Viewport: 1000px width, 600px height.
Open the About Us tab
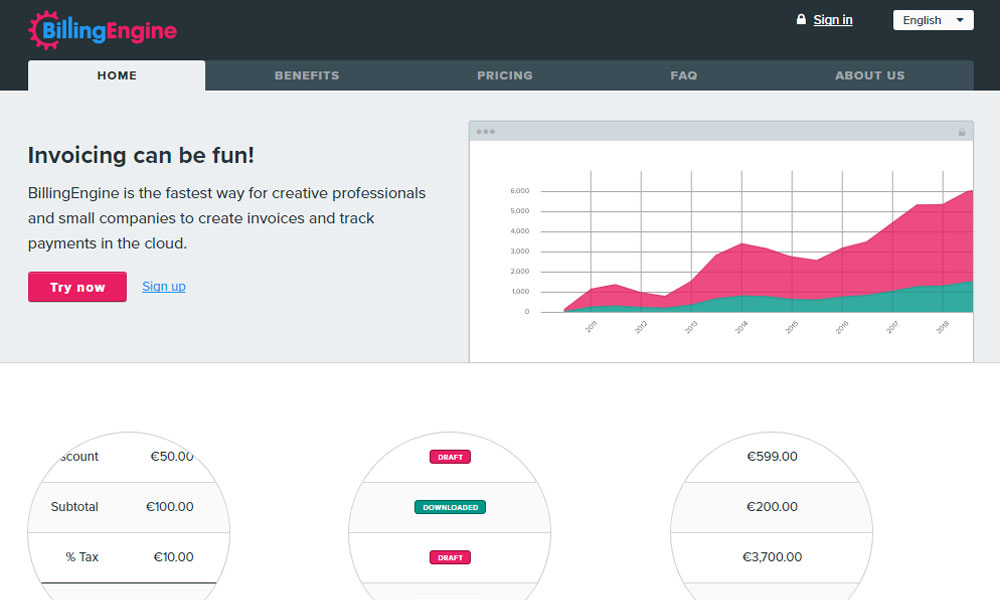(870, 76)
